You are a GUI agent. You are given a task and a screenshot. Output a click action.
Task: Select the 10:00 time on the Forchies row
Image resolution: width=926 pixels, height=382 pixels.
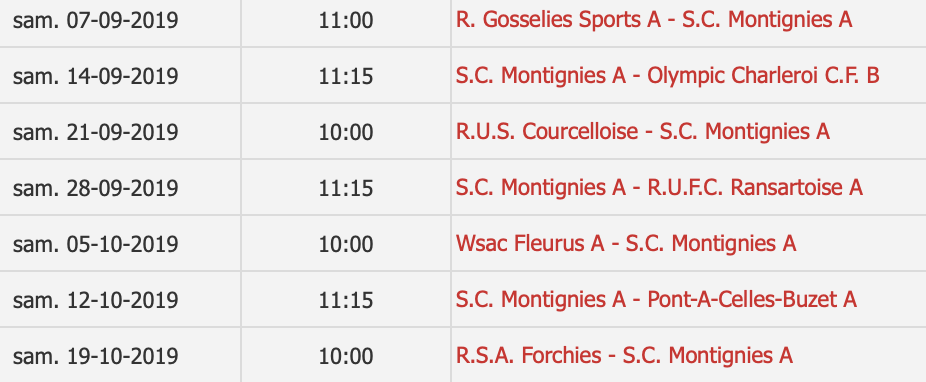[x=346, y=356]
